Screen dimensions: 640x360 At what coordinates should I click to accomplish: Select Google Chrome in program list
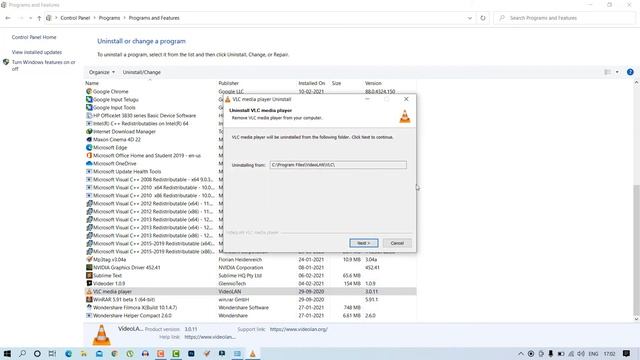point(110,91)
